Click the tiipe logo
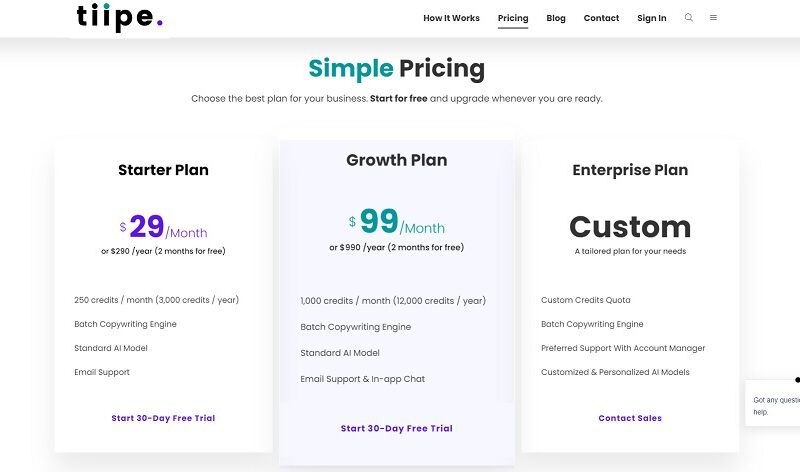Image resolution: width=800 pixels, height=472 pixels. point(119,17)
